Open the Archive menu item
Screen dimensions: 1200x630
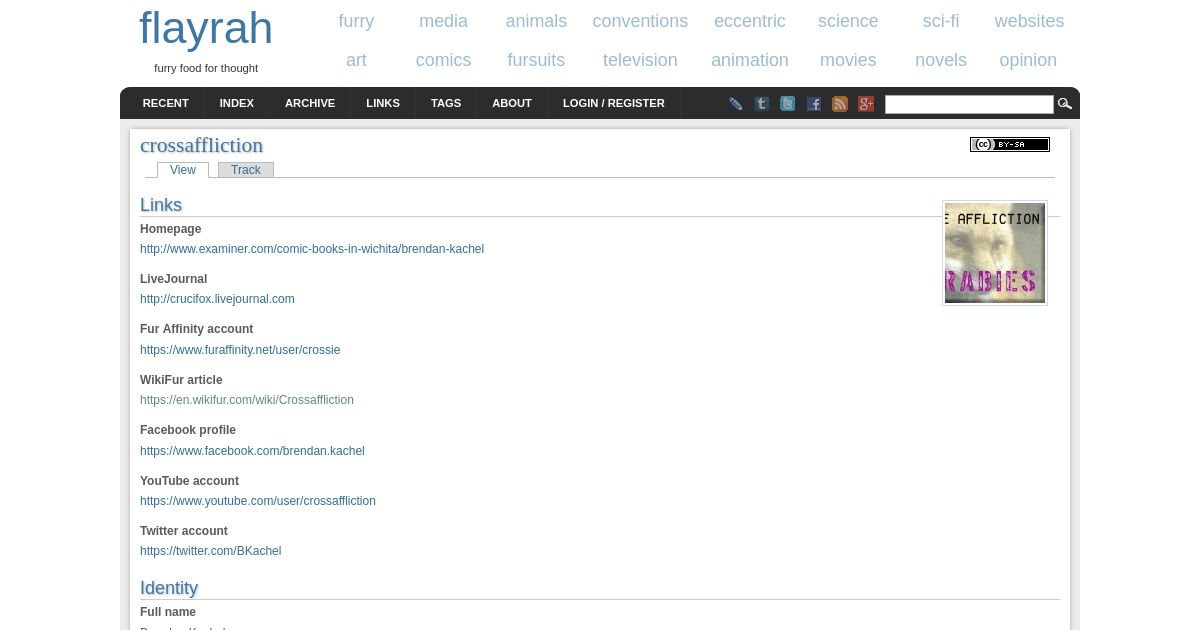pyautogui.click(x=310, y=103)
